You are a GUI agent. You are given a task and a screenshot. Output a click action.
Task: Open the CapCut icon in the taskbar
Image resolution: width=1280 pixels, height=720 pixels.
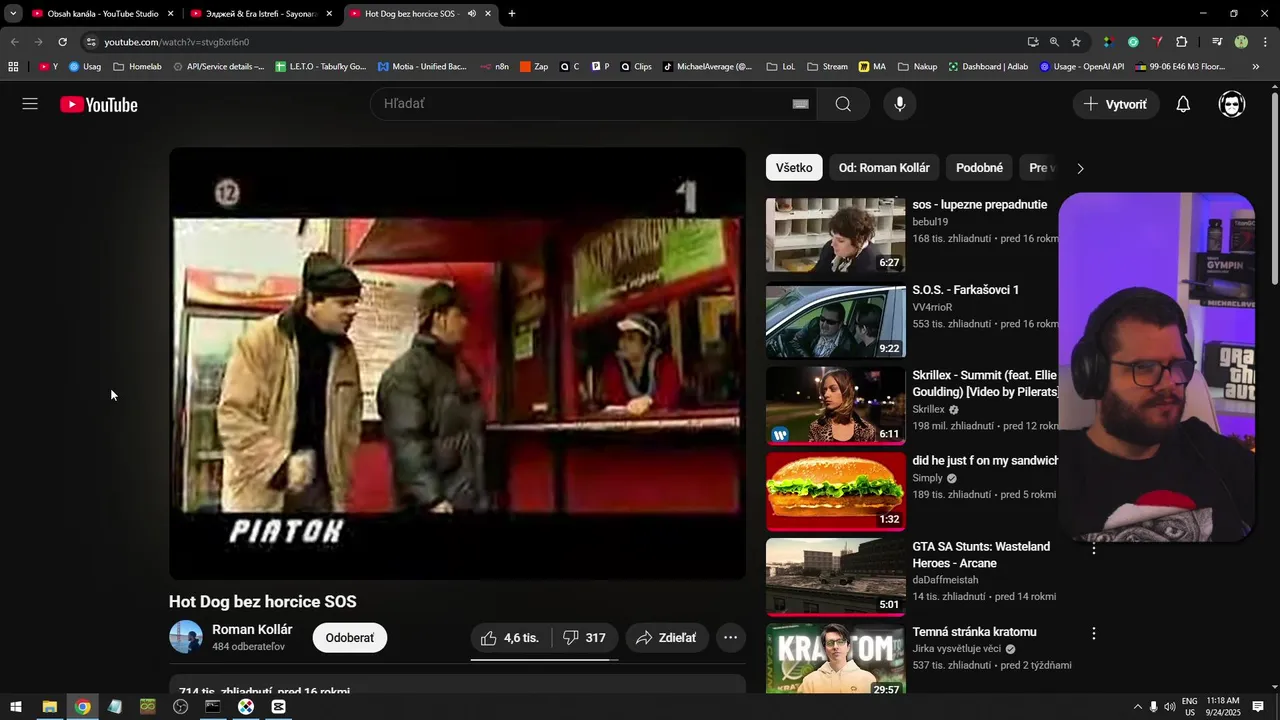tap(278, 707)
